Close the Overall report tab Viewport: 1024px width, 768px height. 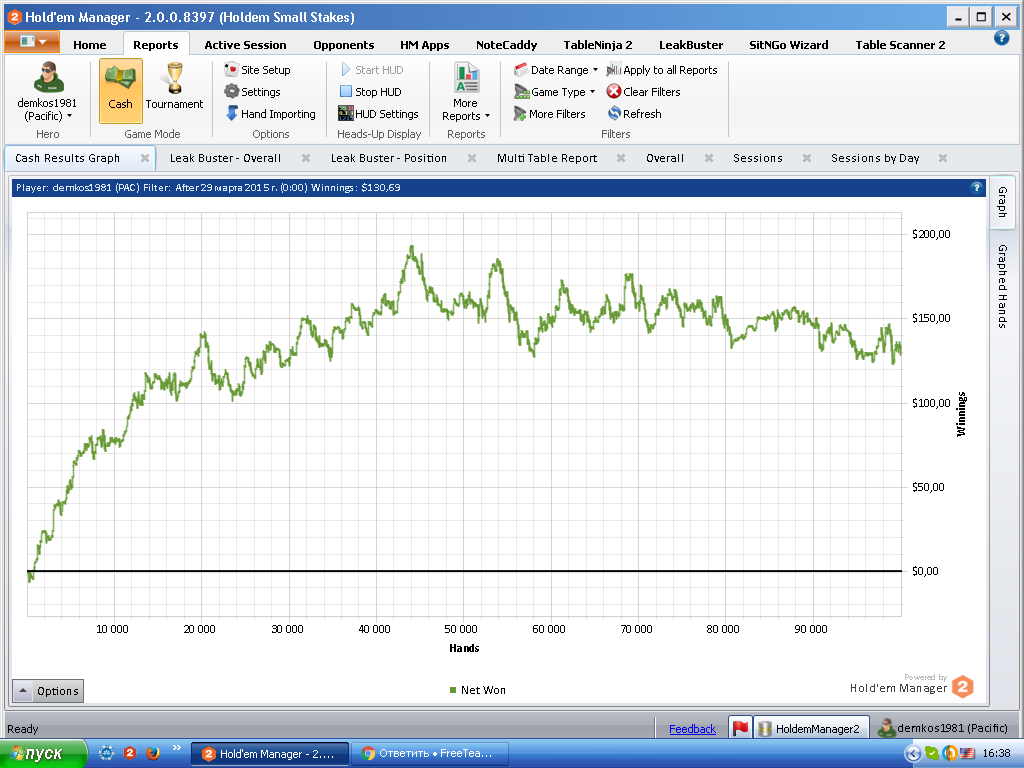click(709, 158)
